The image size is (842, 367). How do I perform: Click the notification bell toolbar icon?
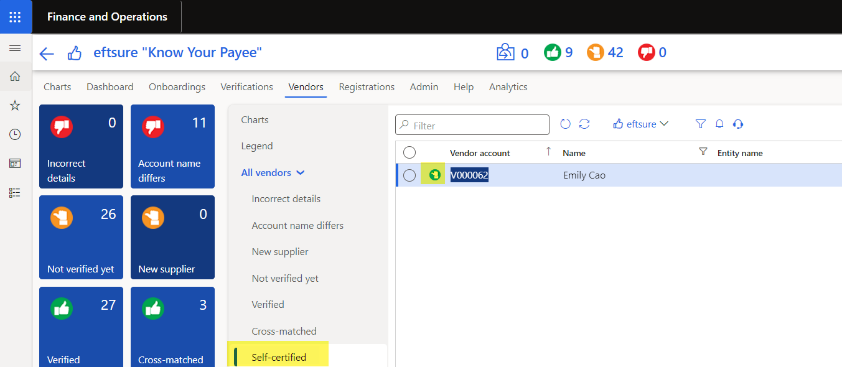[720, 124]
